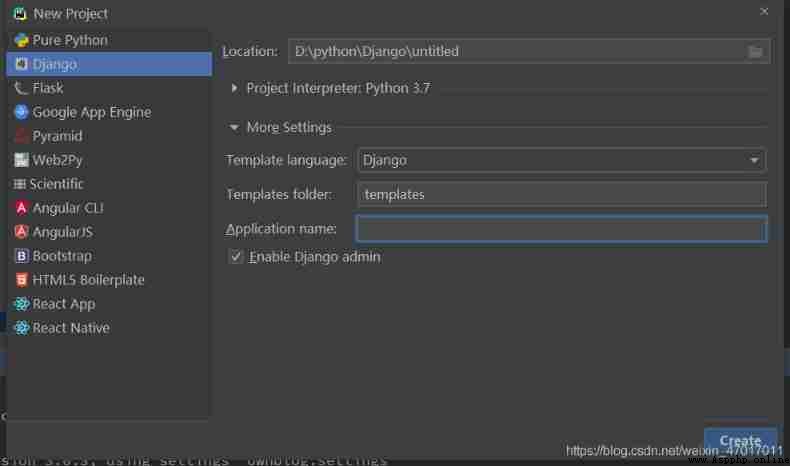The height and width of the screenshot is (466, 790).
Task: Choose Pyramid project type
Action: pos(109,136)
